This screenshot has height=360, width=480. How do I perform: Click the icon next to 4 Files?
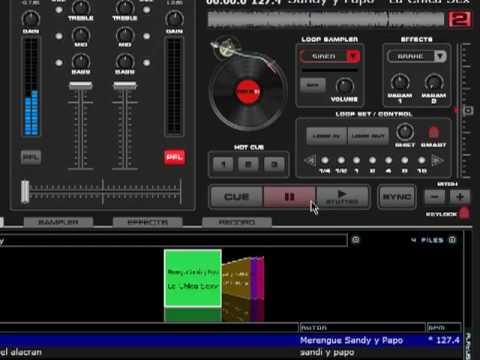(x=452, y=240)
